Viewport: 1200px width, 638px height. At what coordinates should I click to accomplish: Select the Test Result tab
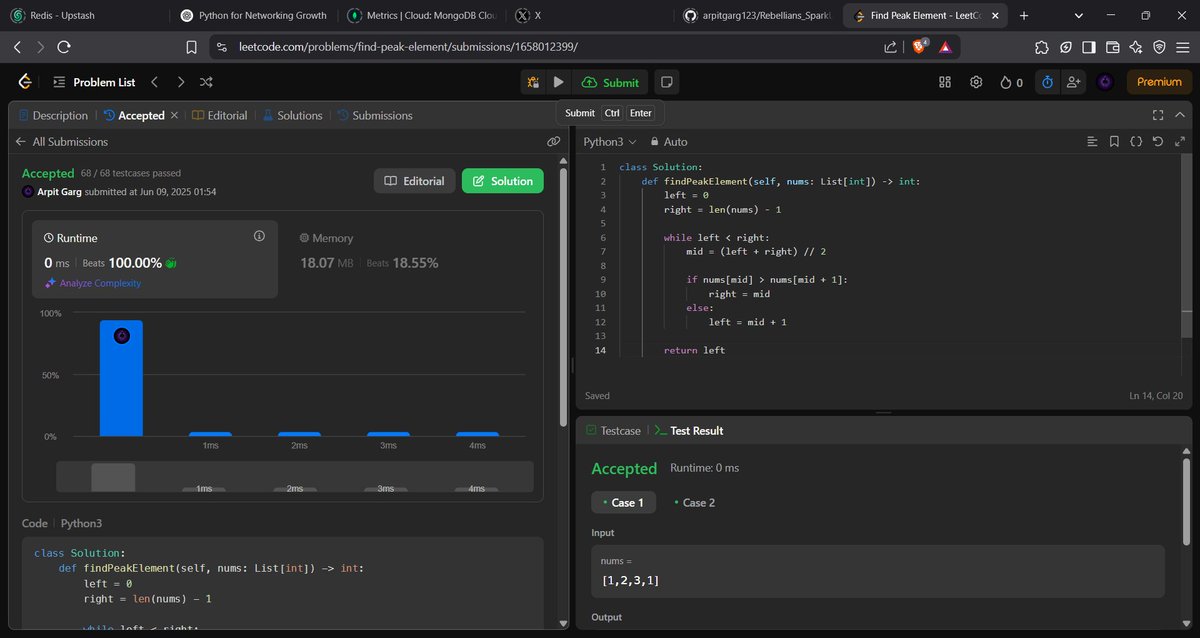coord(688,431)
